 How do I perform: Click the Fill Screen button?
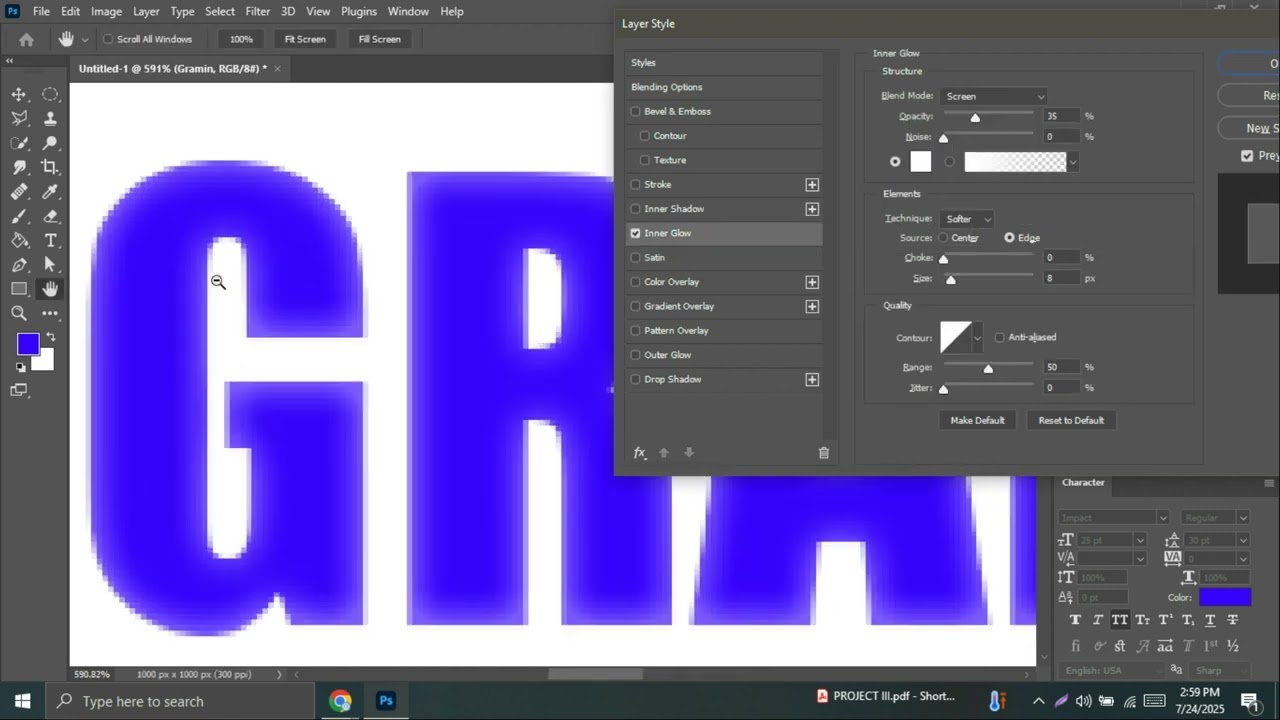(x=379, y=39)
